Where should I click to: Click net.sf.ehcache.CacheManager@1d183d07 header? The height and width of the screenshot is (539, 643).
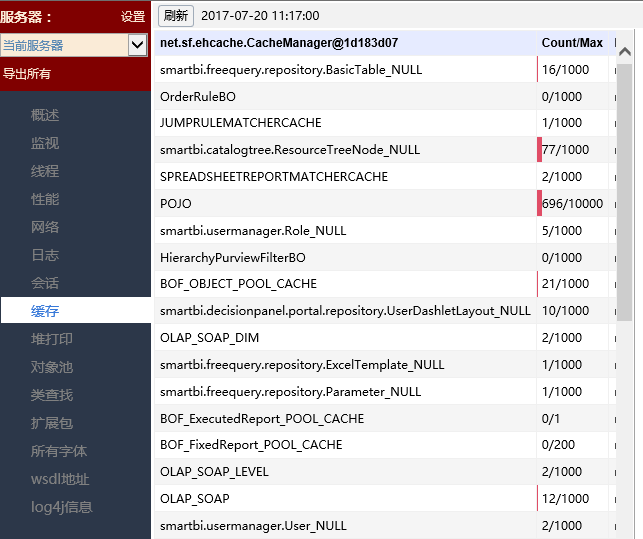(279, 43)
